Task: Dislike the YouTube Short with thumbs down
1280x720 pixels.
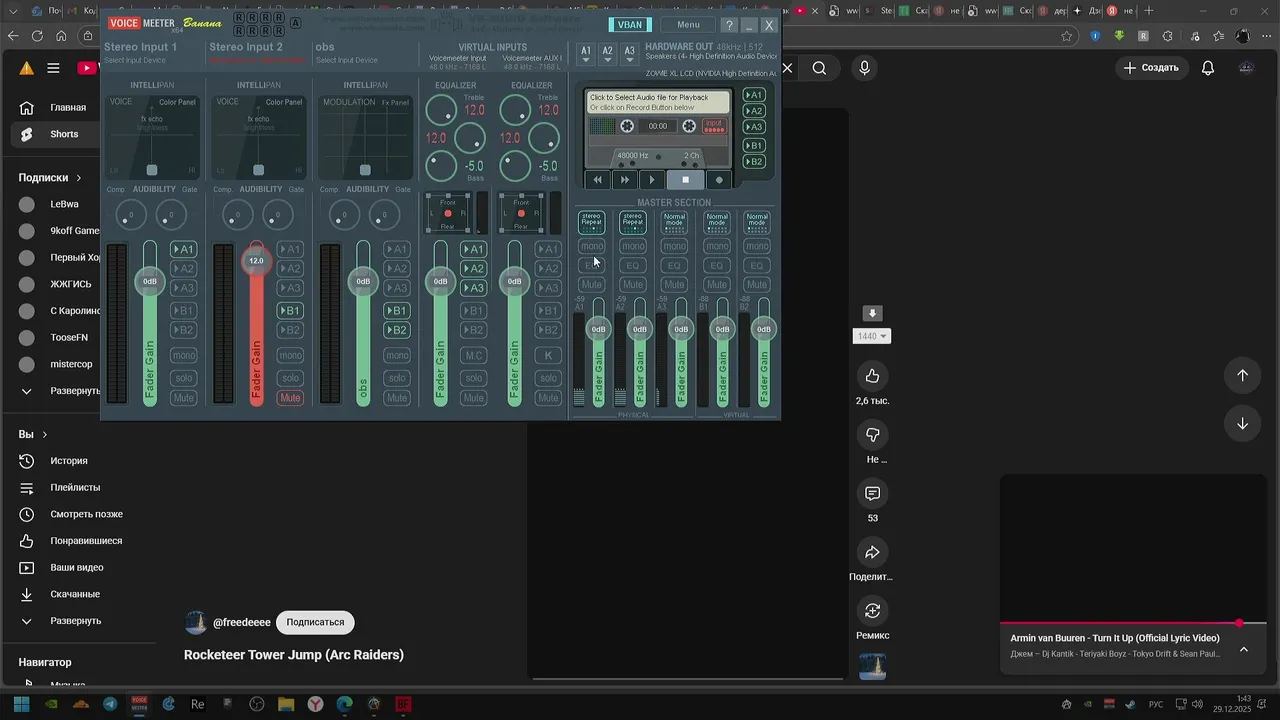Action: (873, 435)
